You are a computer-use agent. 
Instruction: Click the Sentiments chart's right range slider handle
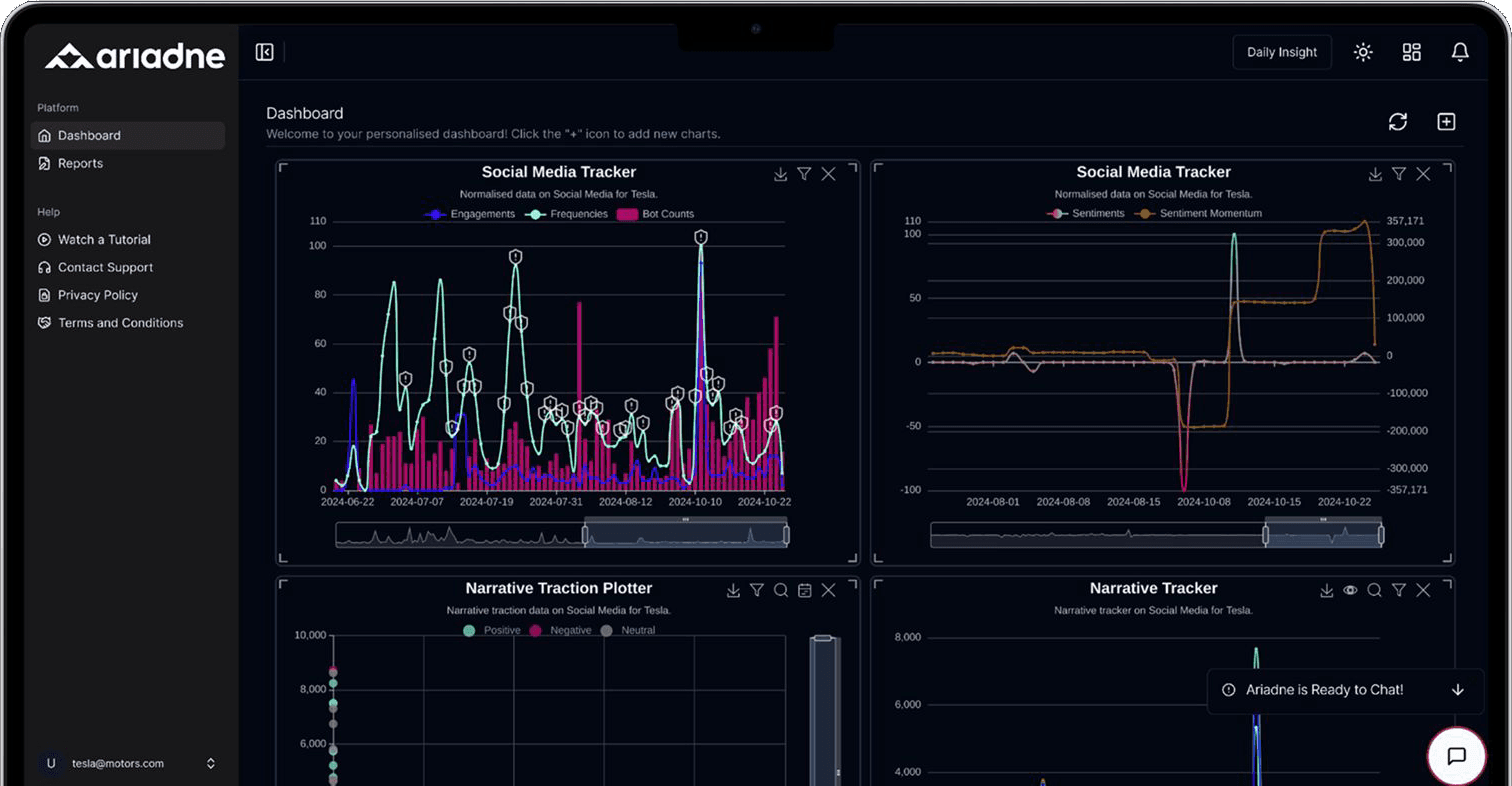tap(1381, 535)
